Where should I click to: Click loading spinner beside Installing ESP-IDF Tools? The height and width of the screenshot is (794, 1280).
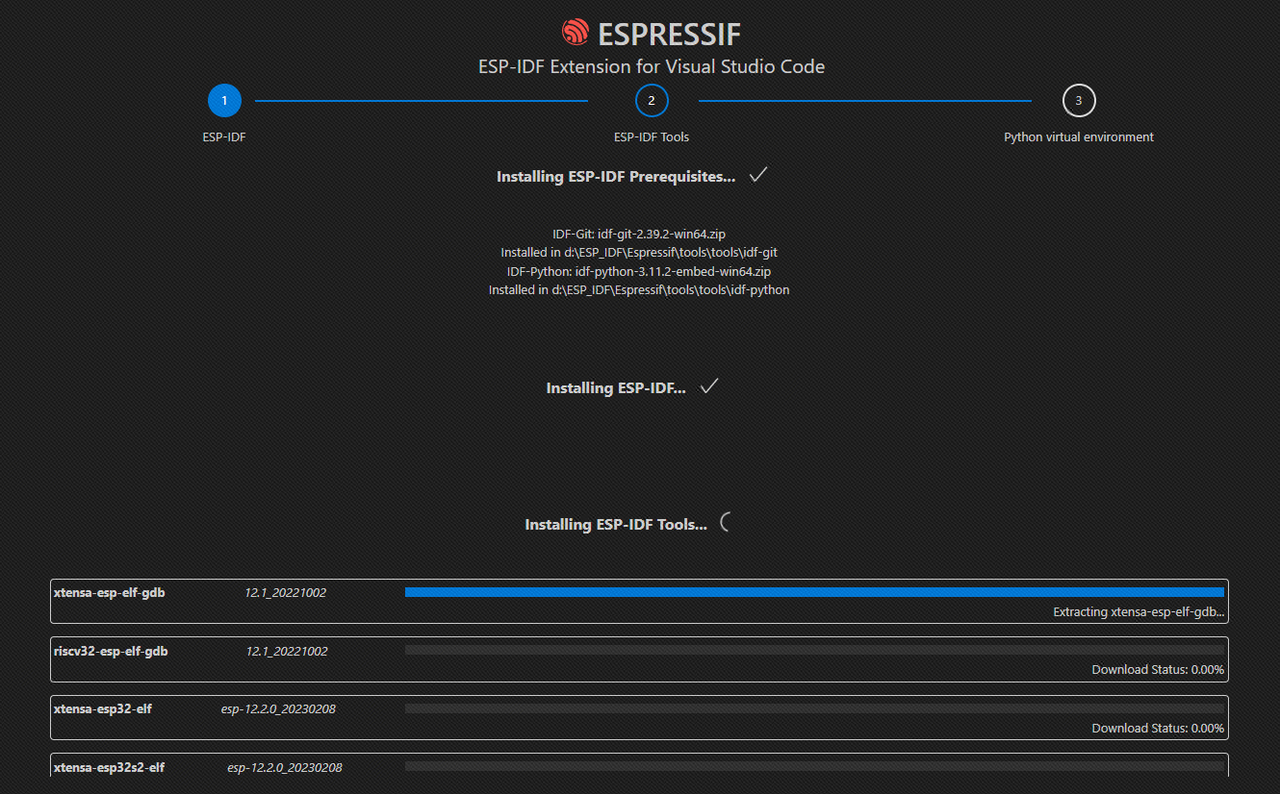tap(728, 522)
